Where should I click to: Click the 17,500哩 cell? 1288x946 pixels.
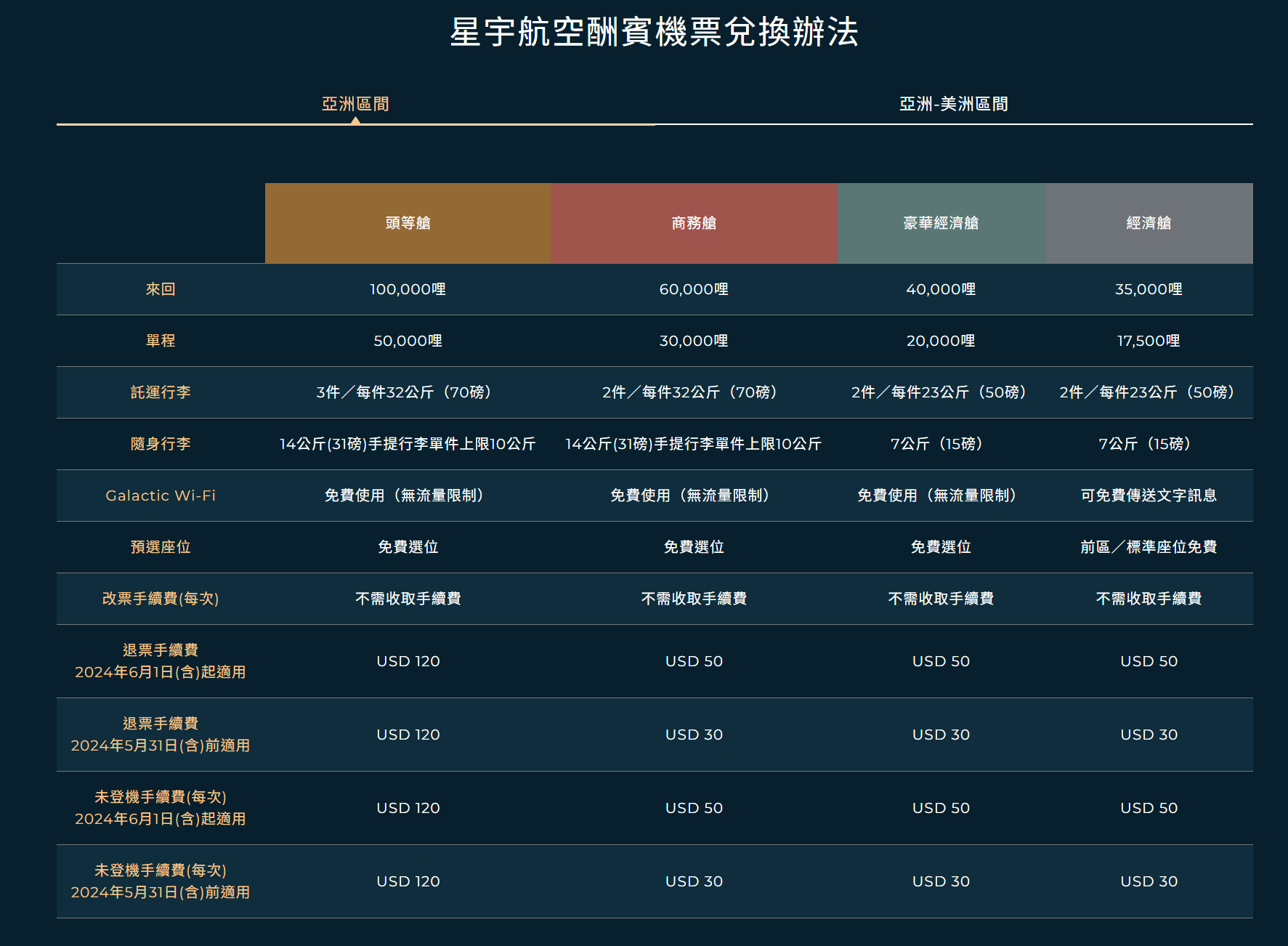click(x=1149, y=341)
